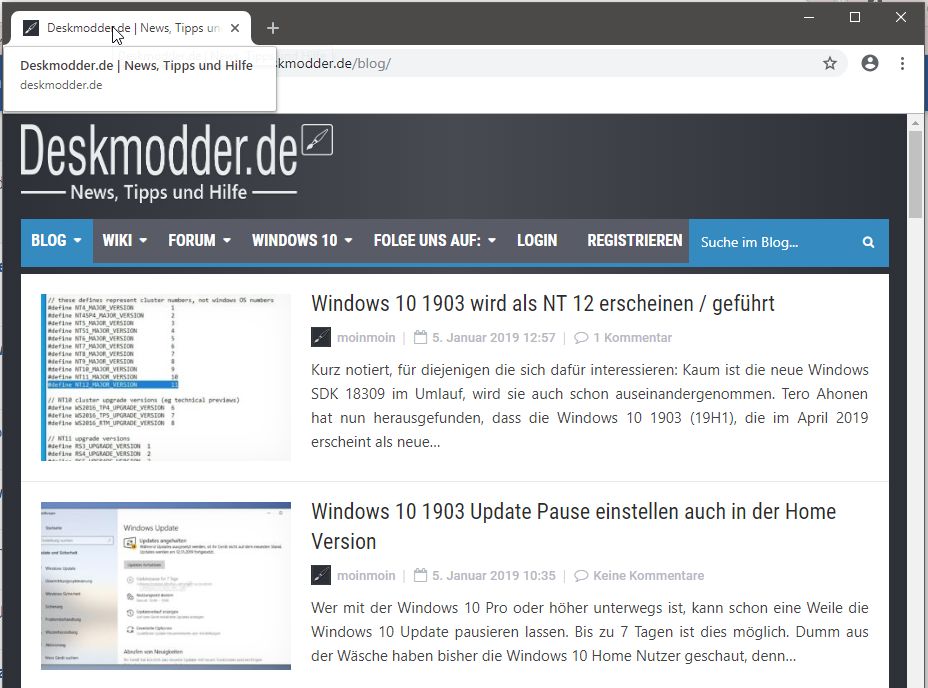The height and width of the screenshot is (688, 928).
Task: Click the favicon on the Deskmodder.de tab
Action: 31,28
